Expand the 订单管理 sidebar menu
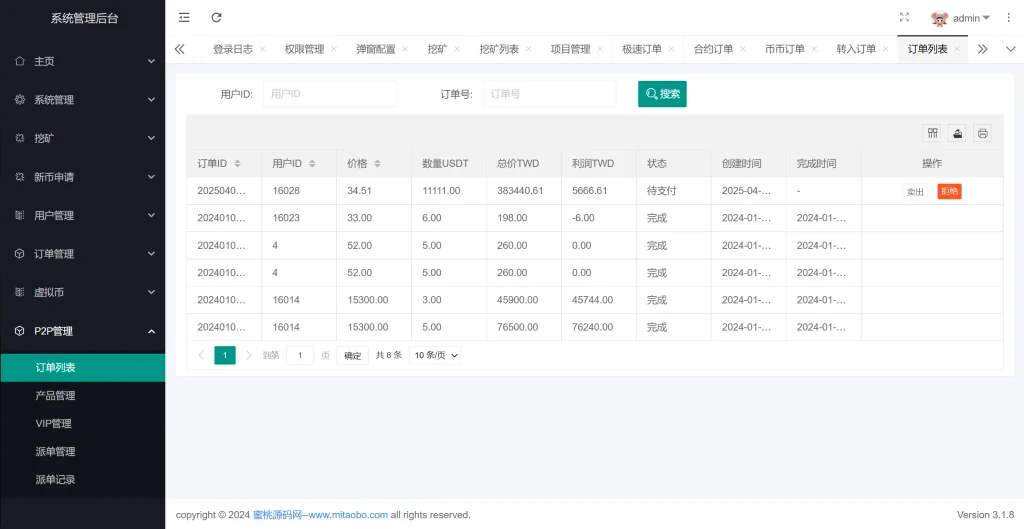 82,254
